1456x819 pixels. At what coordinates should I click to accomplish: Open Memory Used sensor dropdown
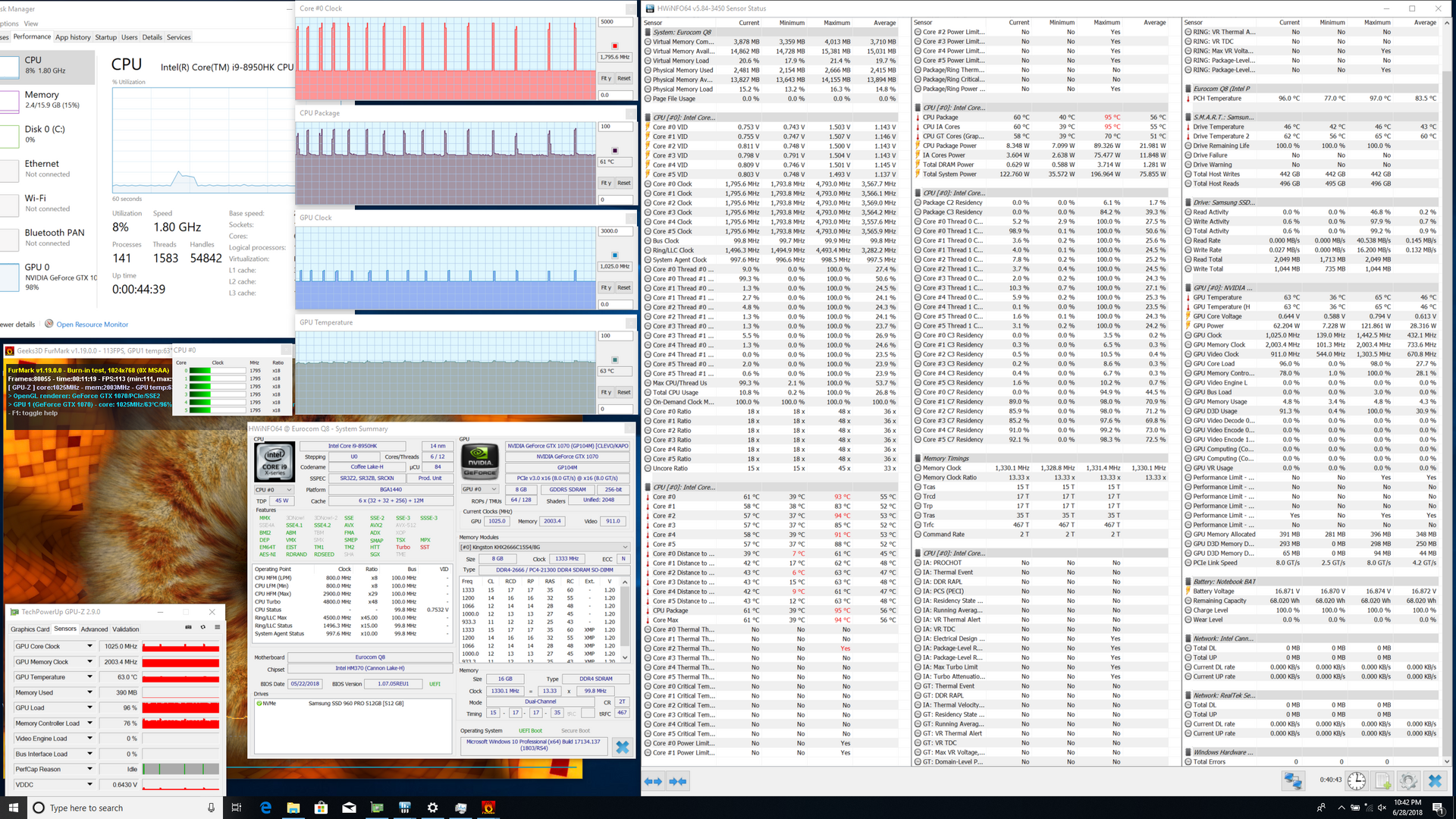click(x=89, y=692)
